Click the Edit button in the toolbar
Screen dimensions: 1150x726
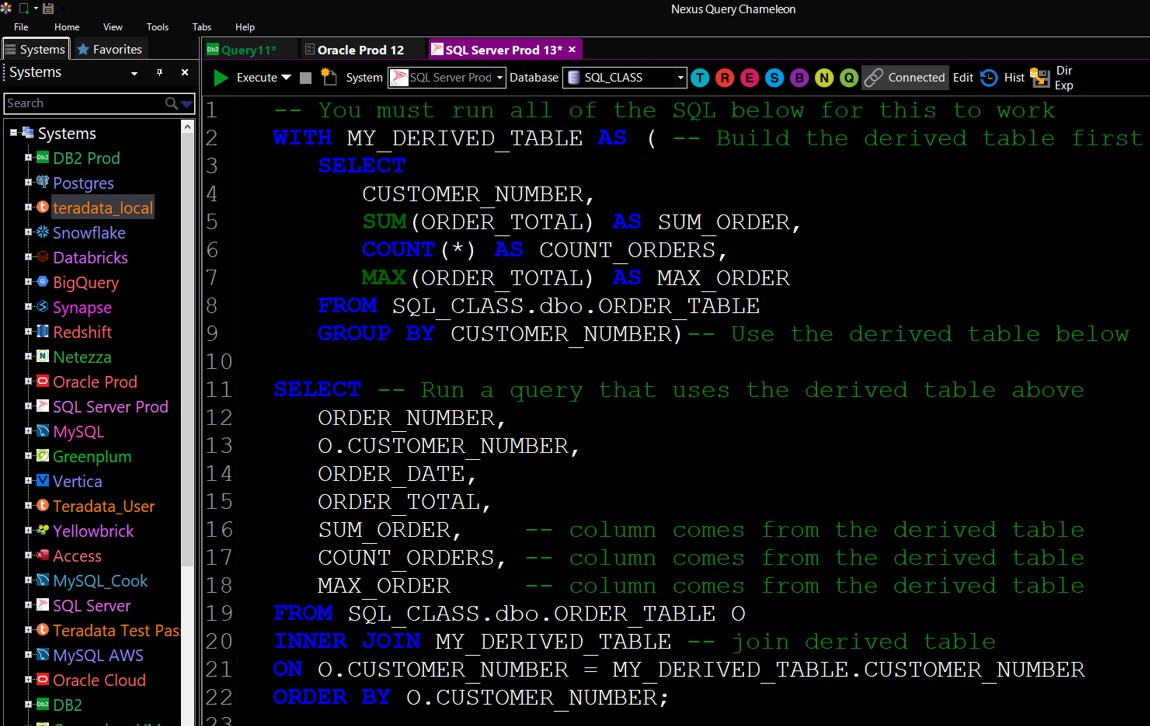pyautogui.click(x=963, y=78)
